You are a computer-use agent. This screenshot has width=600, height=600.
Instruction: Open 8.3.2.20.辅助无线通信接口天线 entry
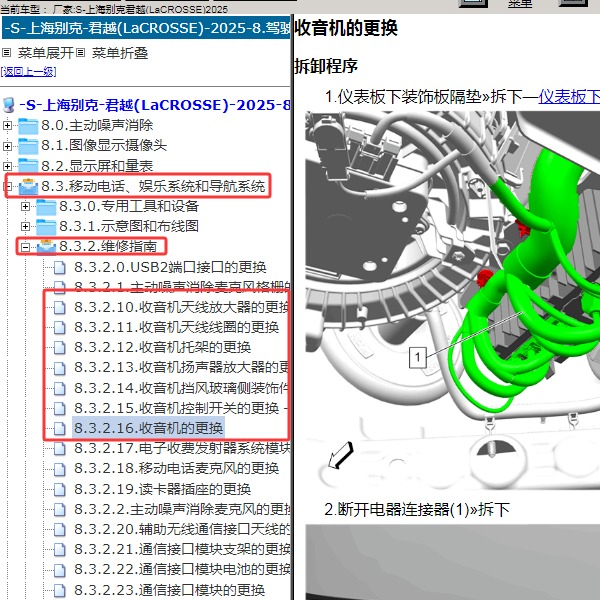click(x=182, y=530)
